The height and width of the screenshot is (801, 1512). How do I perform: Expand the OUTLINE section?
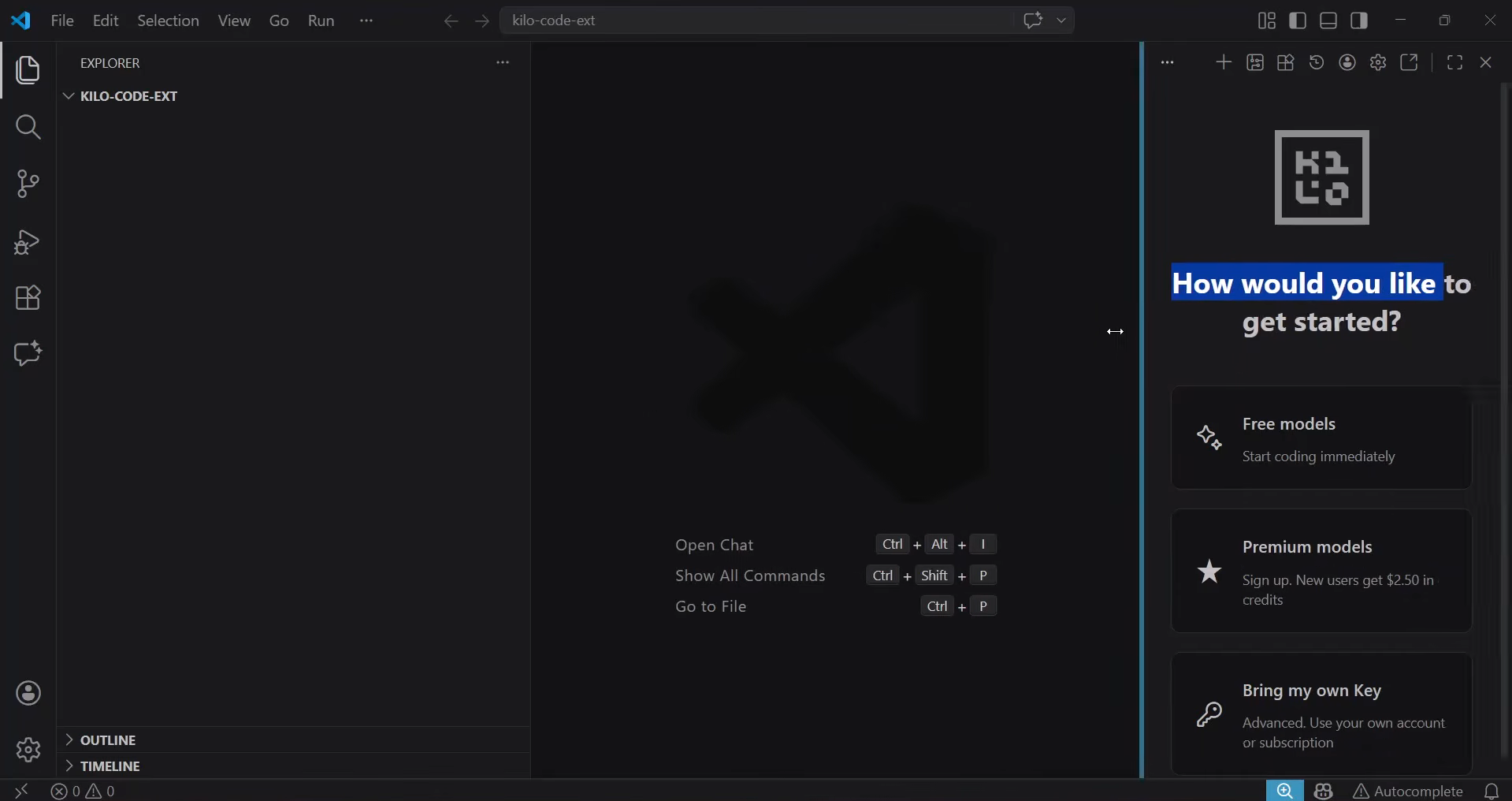[294, 740]
